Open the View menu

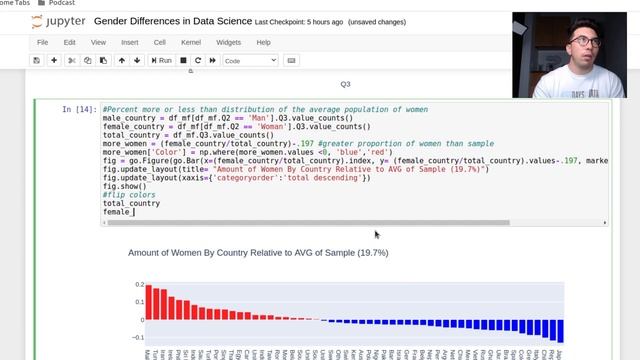pyautogui.click(x=98, y=42)
